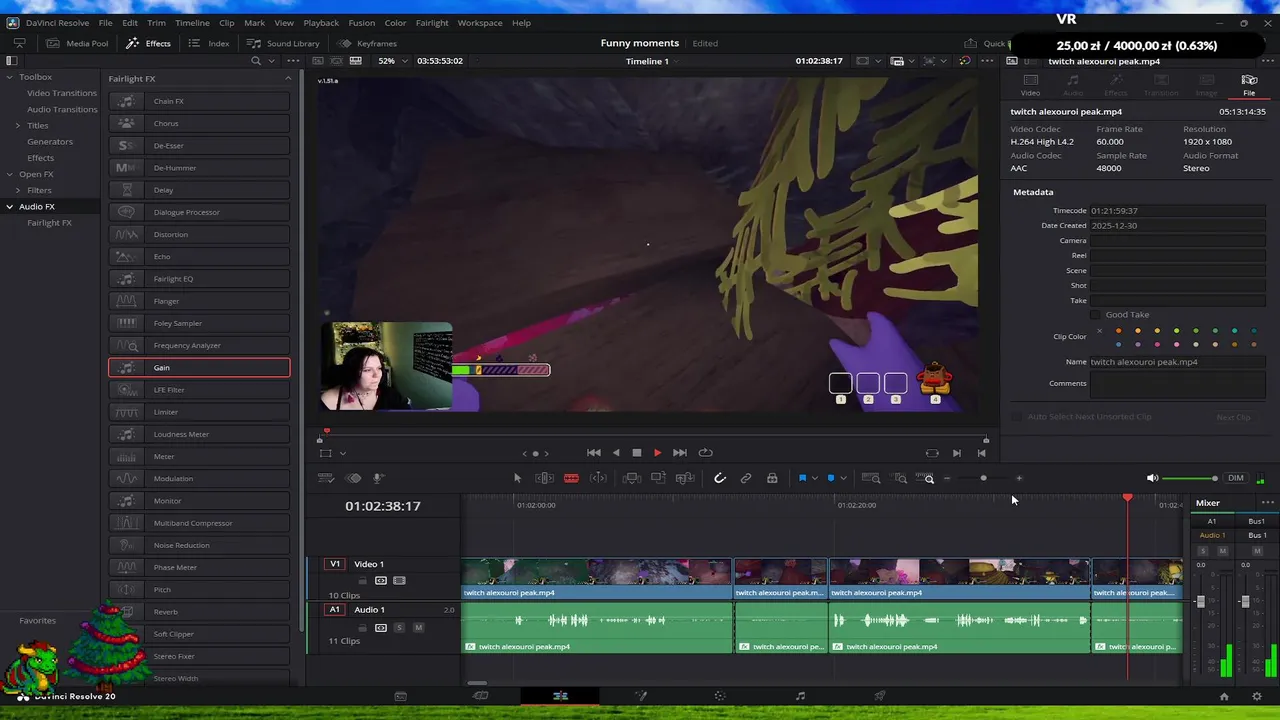
Task: Mute the viewer speaker volume icon
Action: 1152,478
